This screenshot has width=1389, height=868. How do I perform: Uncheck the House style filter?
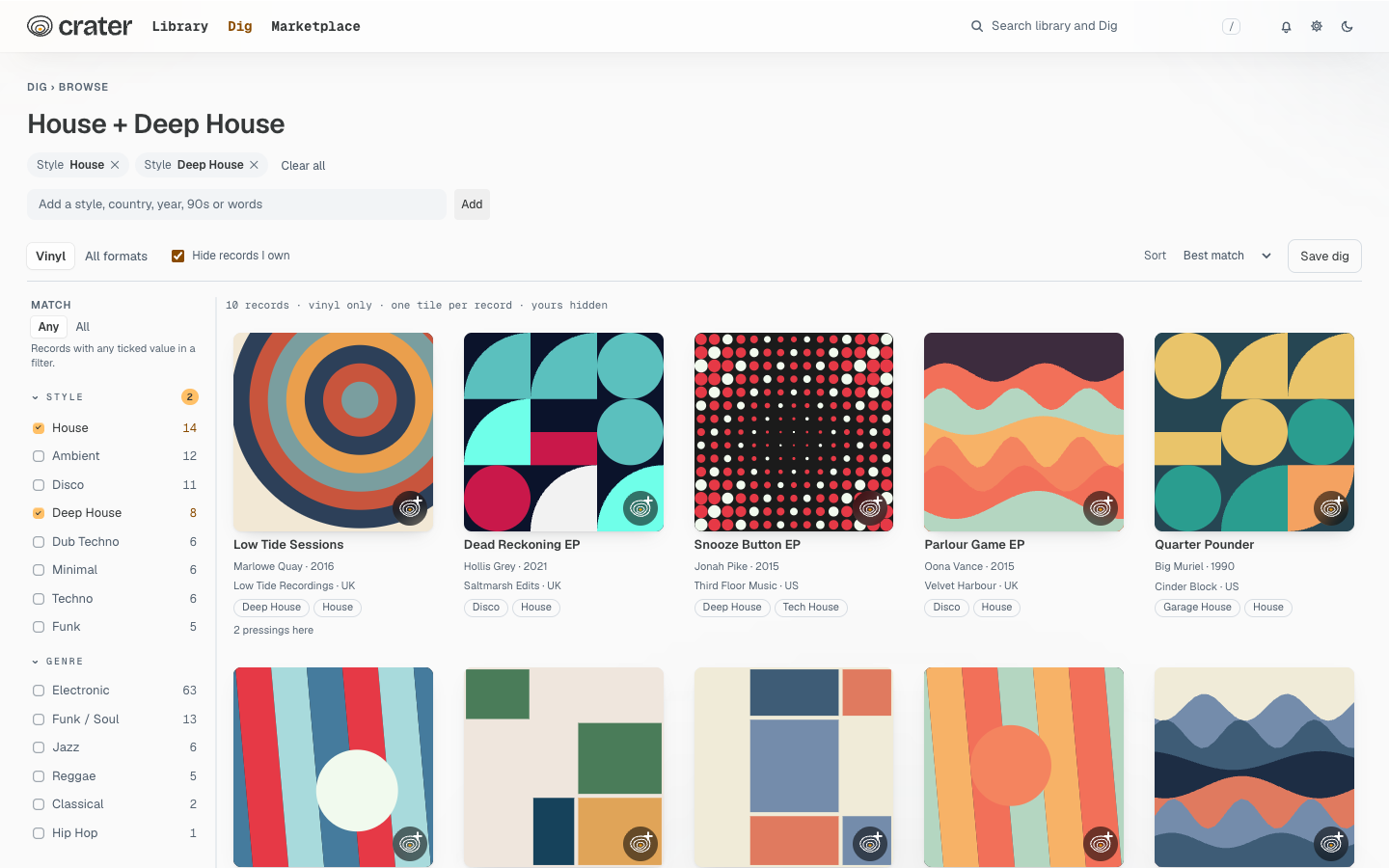(39, 428)
